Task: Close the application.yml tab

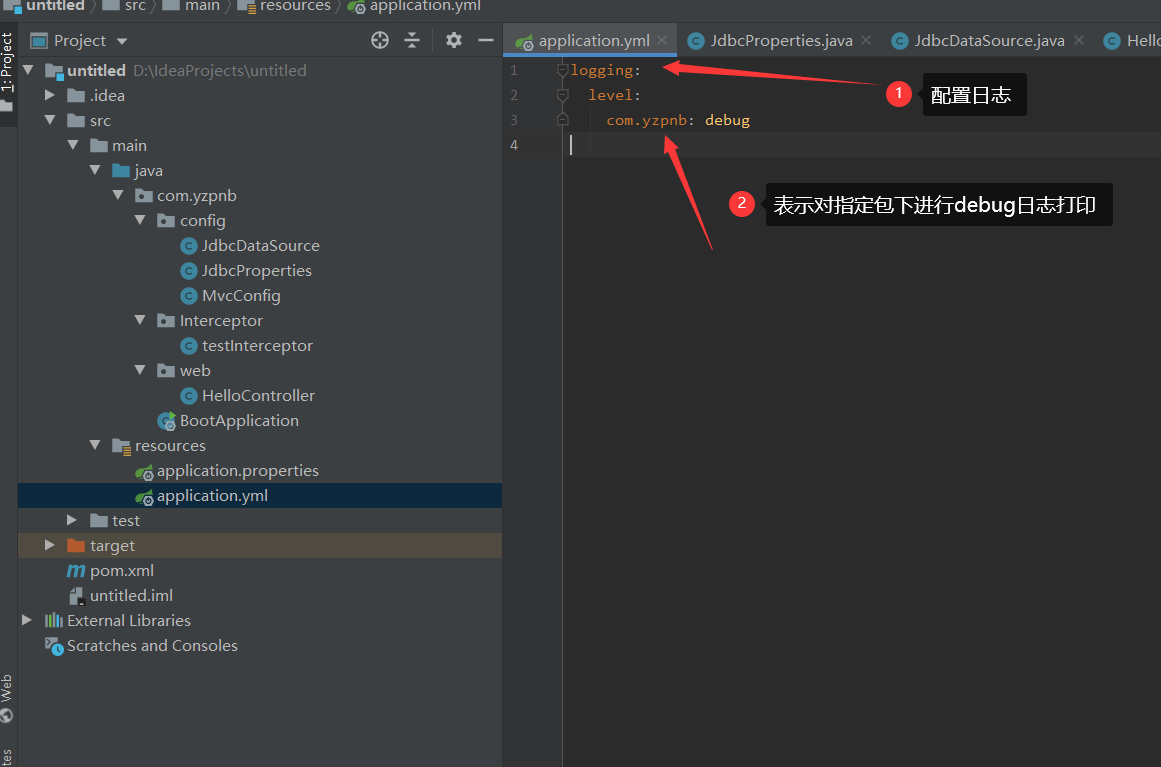Action: (x=662, y=40)
